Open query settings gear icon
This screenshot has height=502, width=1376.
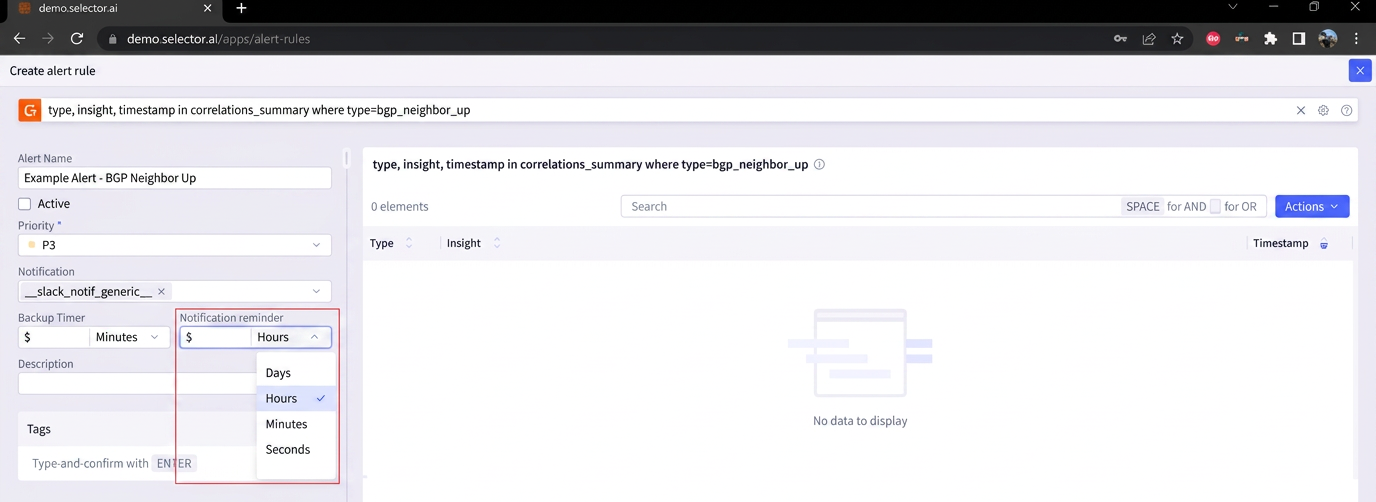tap(1323, 111)
